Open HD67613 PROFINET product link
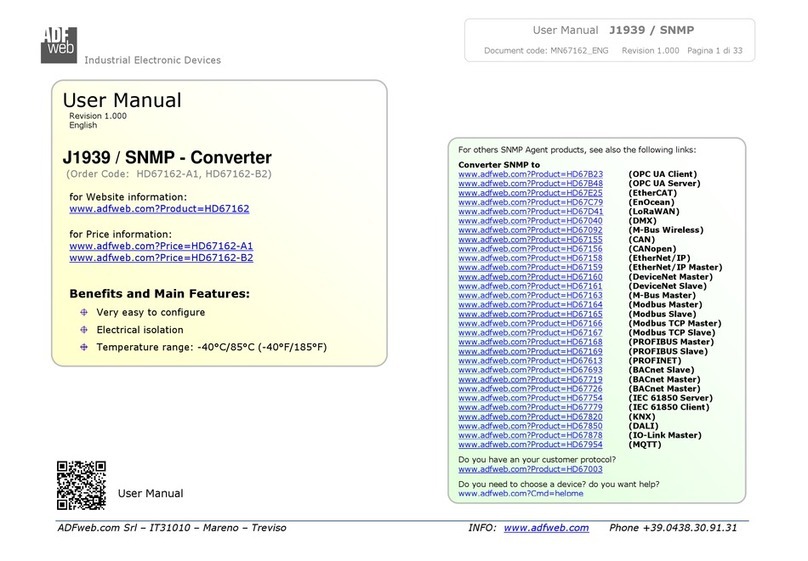This screenshot has height=561, width=808. point(530,361)
